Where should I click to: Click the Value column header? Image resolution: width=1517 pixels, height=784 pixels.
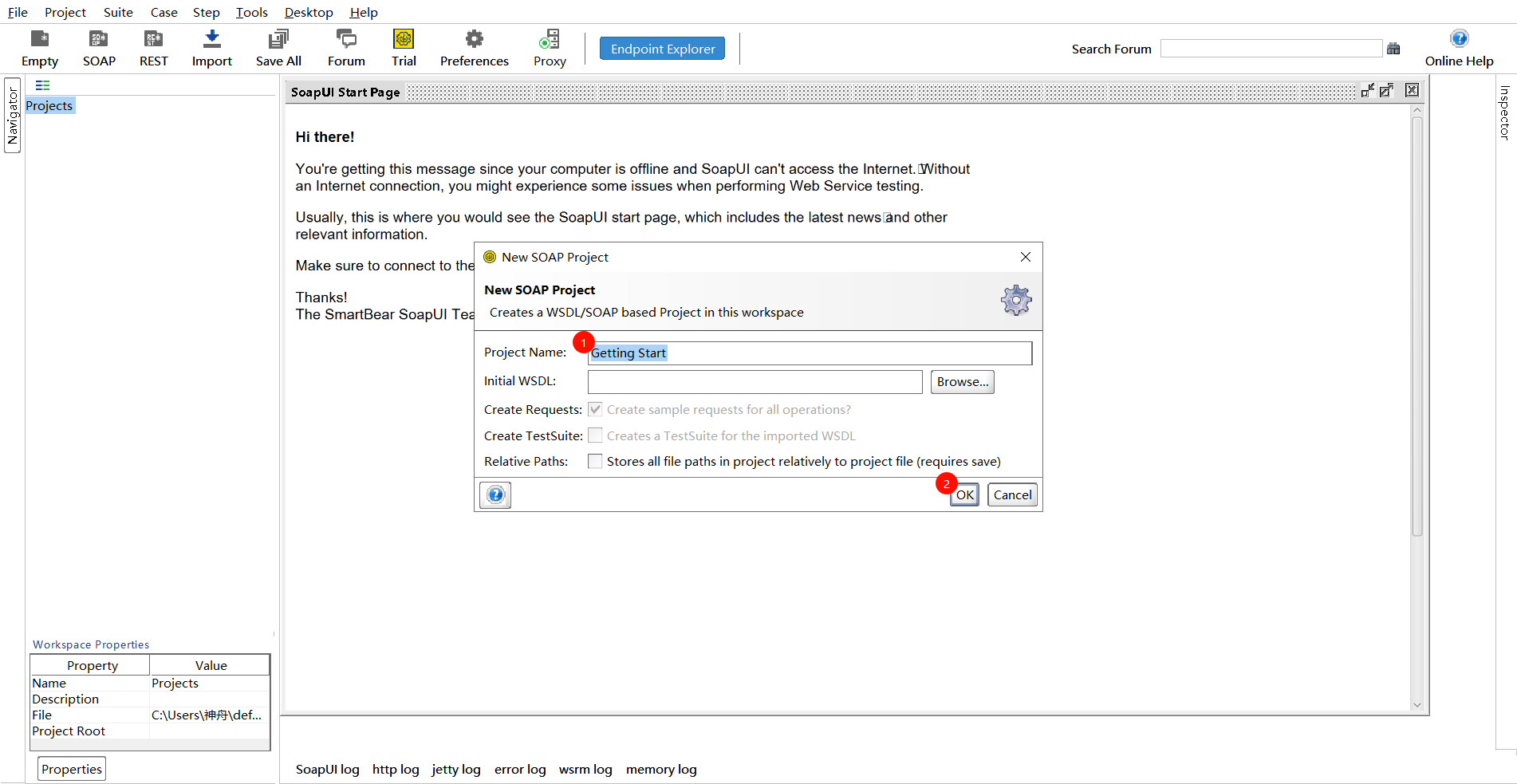[x=211, y=665]
